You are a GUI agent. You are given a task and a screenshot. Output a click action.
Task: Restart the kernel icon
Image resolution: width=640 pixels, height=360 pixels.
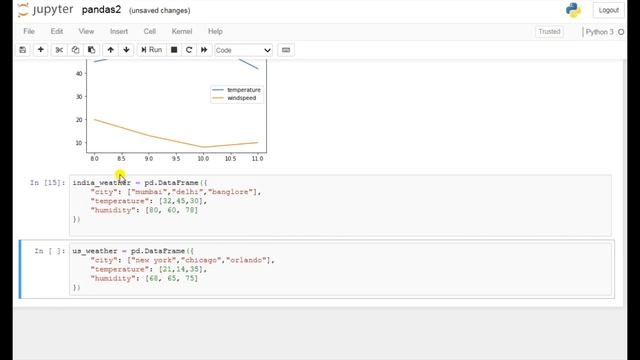189,50
